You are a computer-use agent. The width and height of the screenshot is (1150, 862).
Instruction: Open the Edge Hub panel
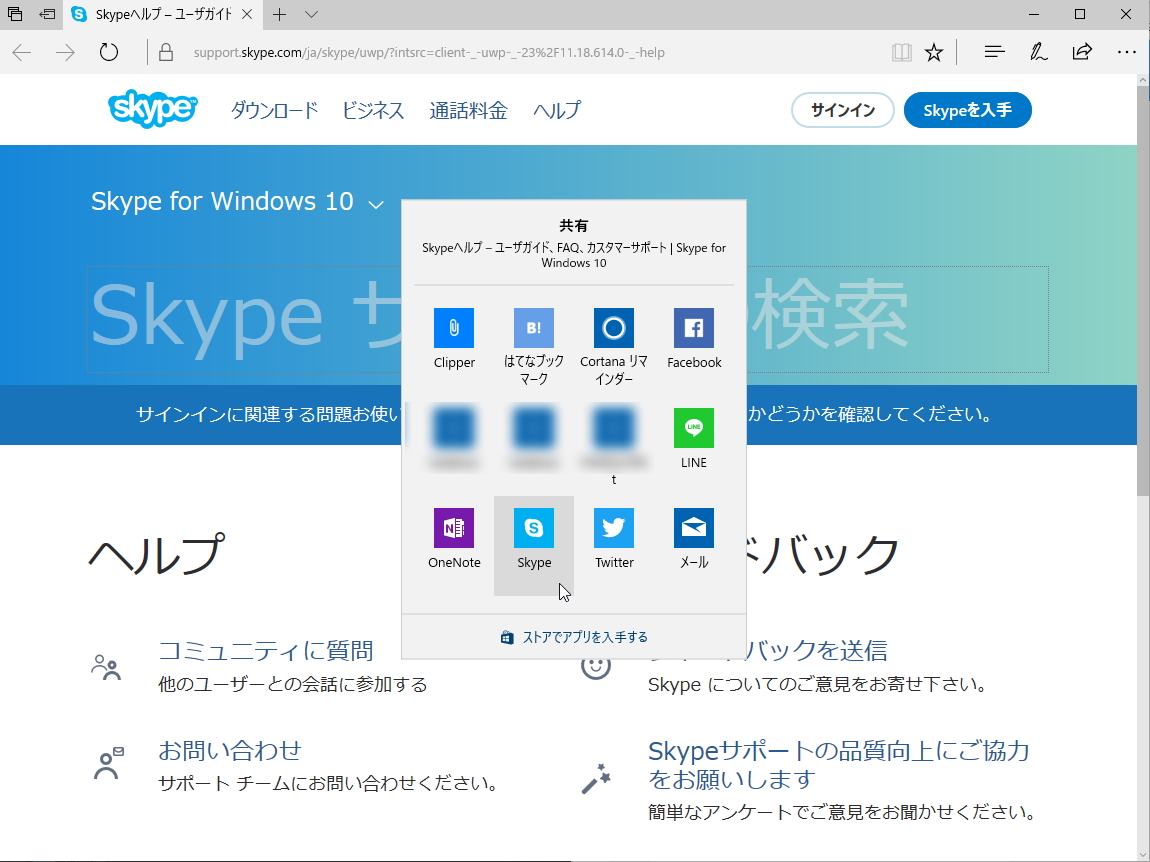(993, 51)
